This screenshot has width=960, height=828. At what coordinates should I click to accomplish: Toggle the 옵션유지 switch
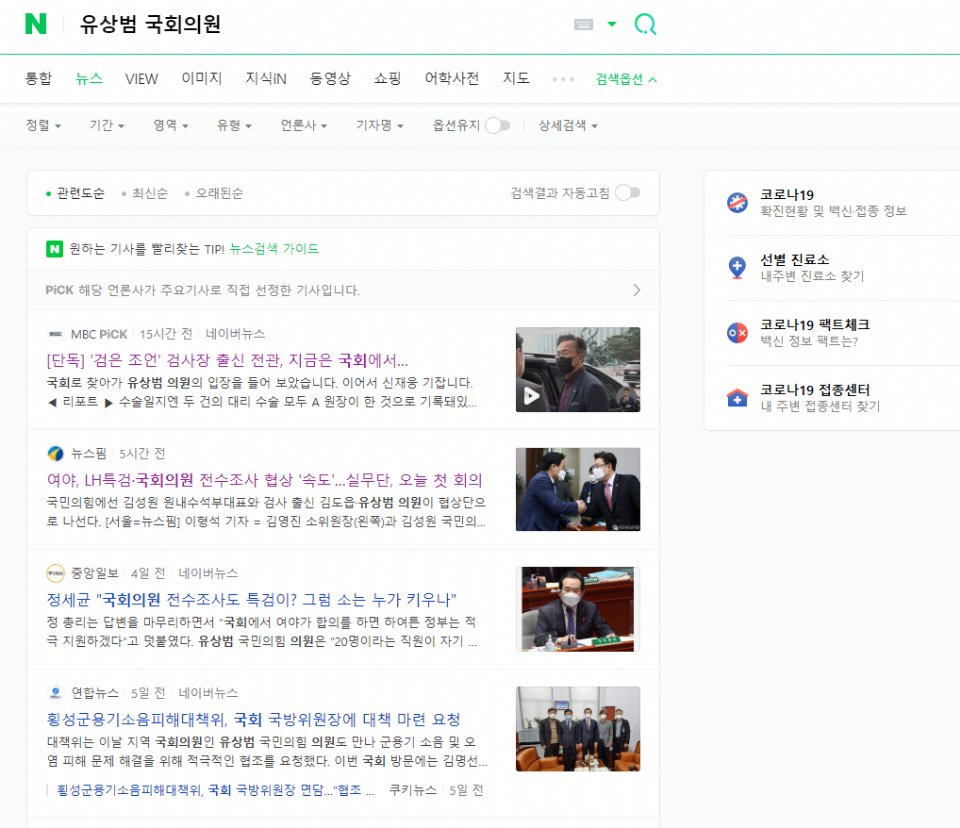pyautogui.click(x=497, y=126)
